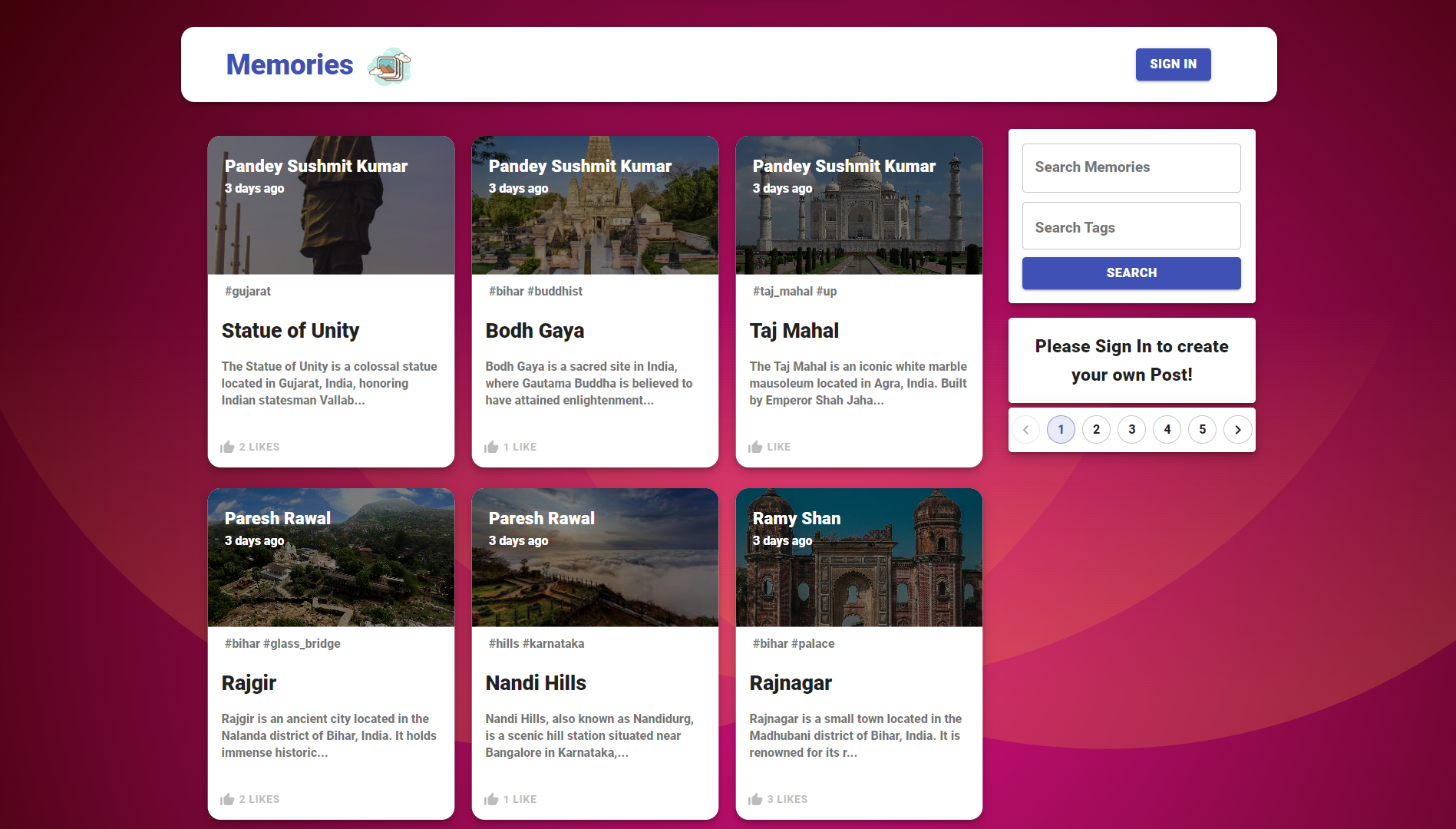Click Paresh Rawal name on Nandi Hills card
The height and width of the screenshot is (829, 1456).
(x=542, y=518)
